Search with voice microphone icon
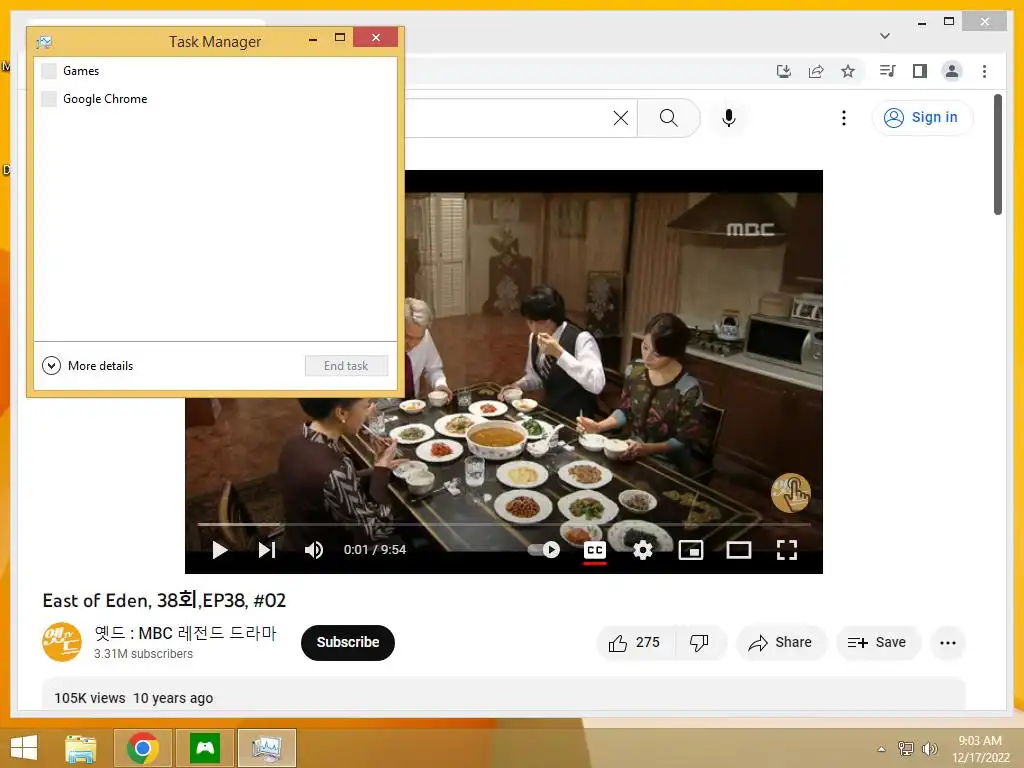The image size is (1024, 768). tap(729, 118)
